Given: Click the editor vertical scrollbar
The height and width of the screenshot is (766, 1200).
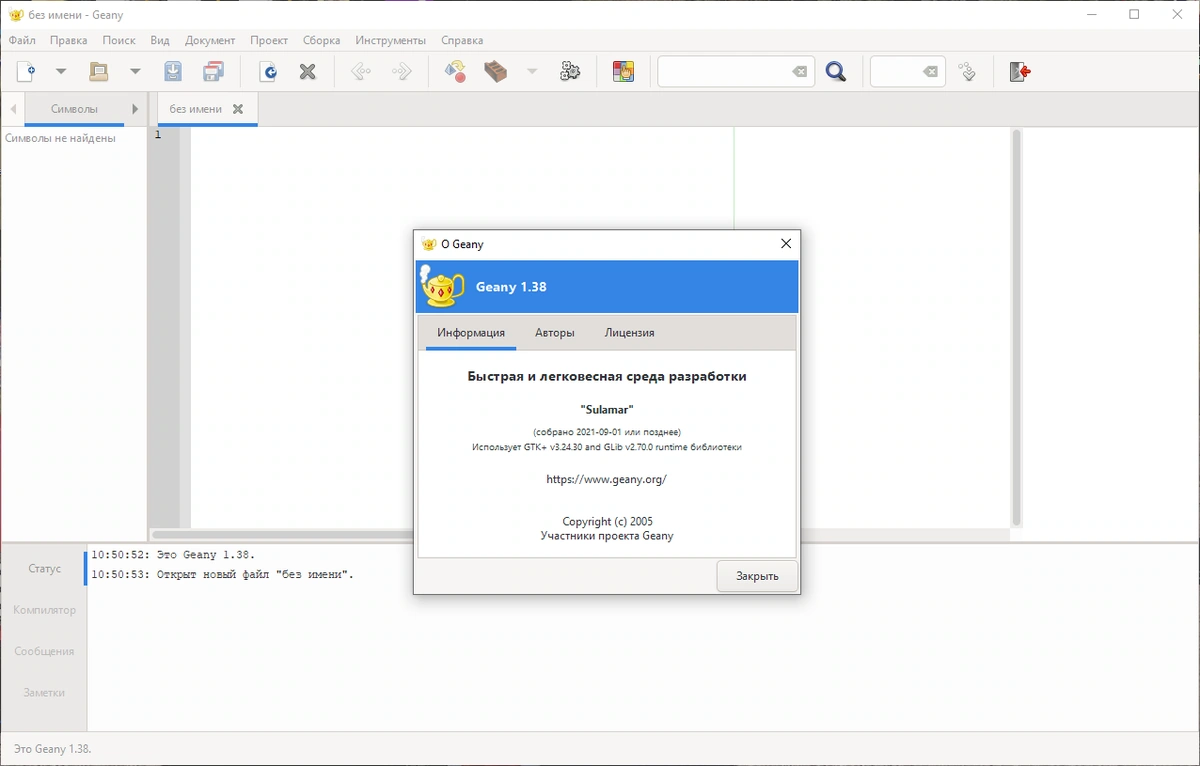Looking at the screenshot, I should click(1016, 328).
